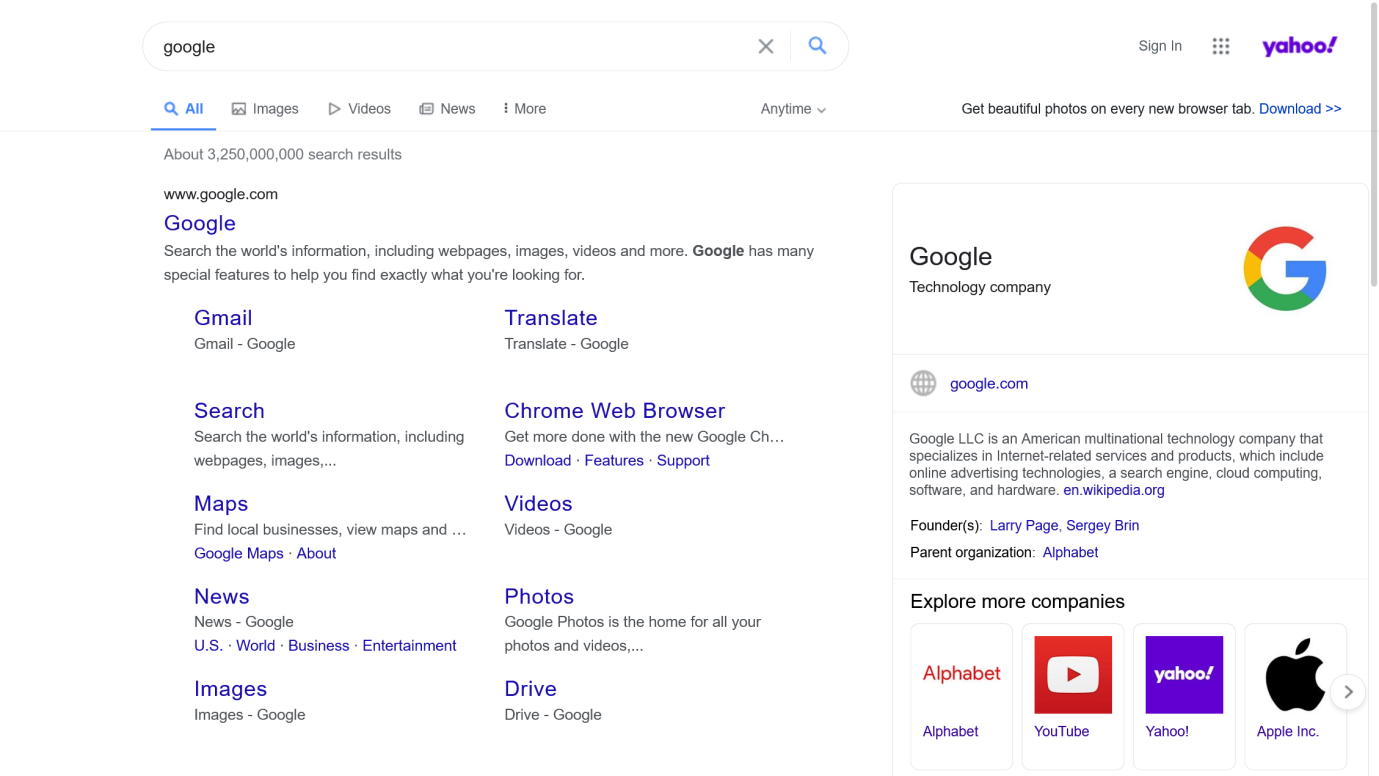Expand the Anytime time filter dropdown

pos(793,109)
